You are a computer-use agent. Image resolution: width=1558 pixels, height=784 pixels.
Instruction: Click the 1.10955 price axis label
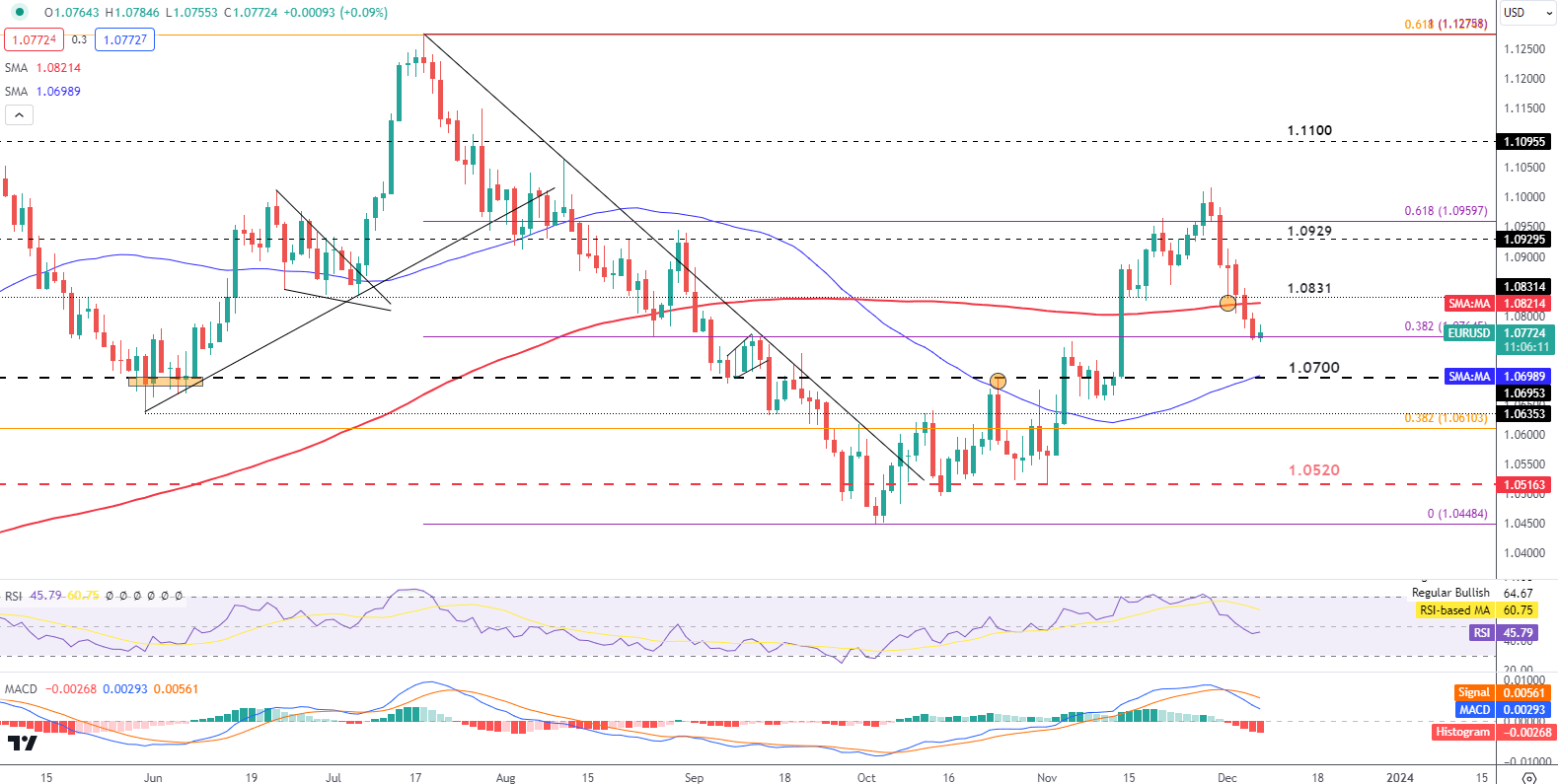[1524, 142]
